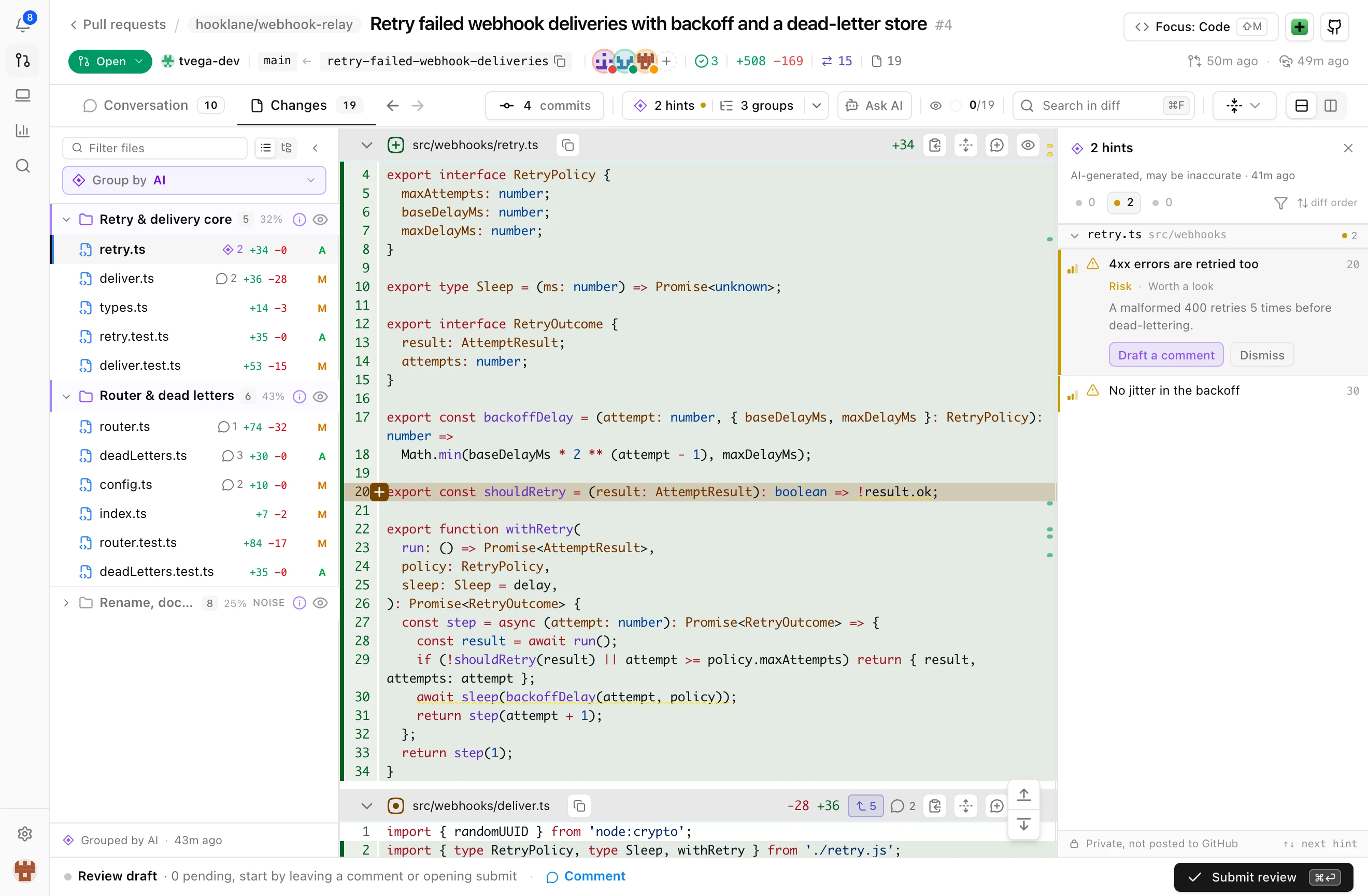
Task: Collapse the file tree sidebar chevron
Action: [316, 148]
